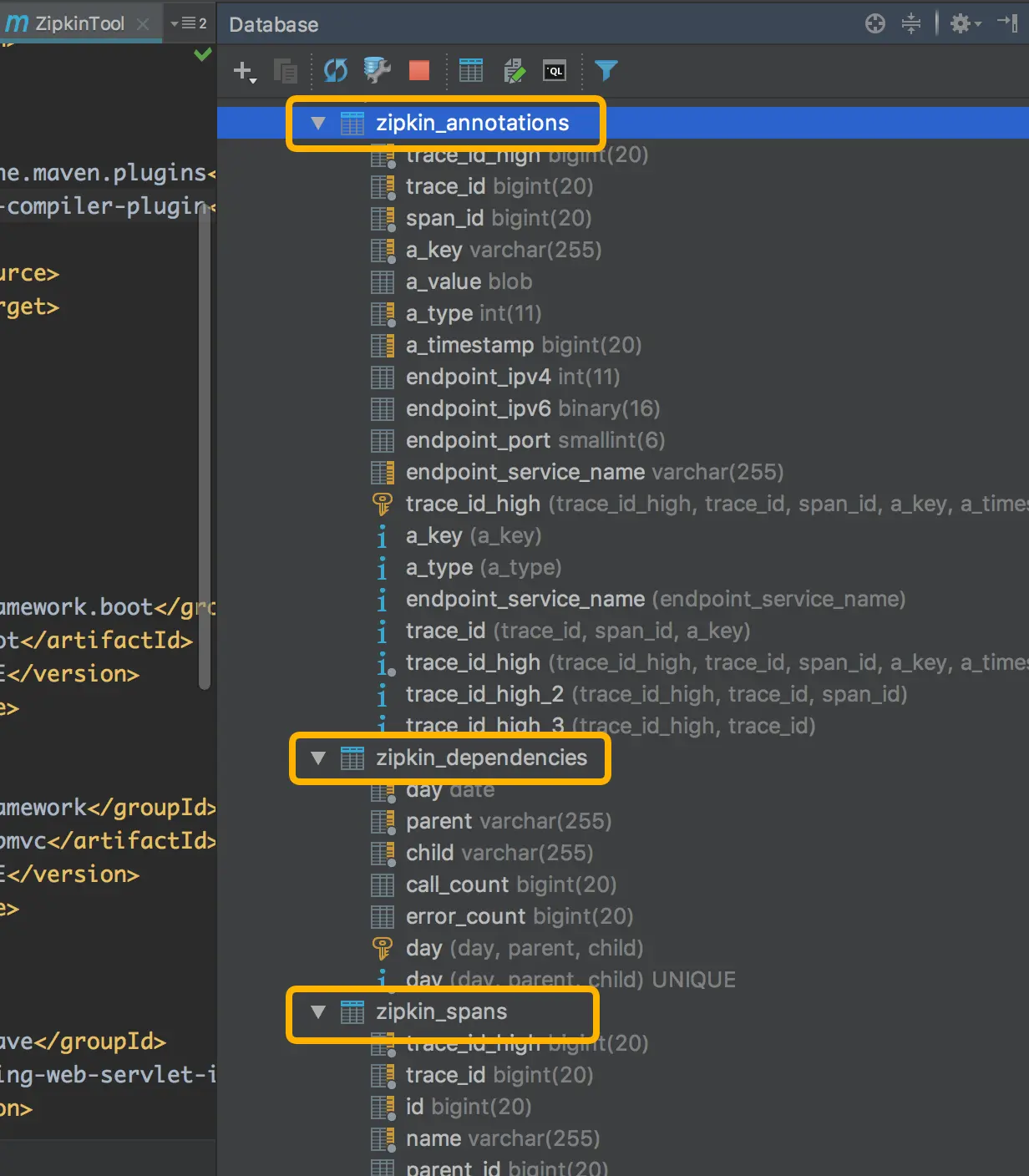Click the Edit Source pencil icon
The width and height of the screenshot is (1029, 1176).
[x=514, y=71]
